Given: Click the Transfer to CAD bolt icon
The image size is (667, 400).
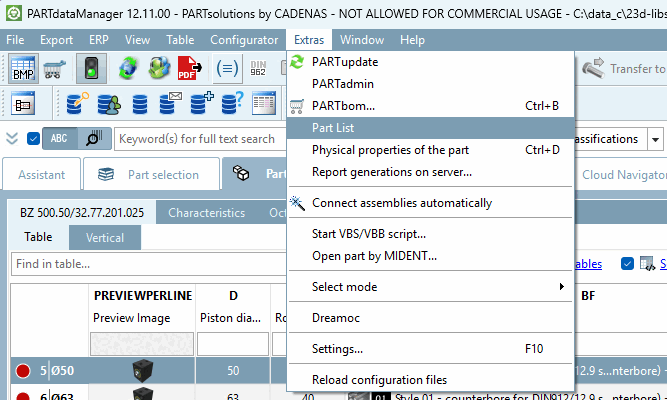Looking at the screenshot, I should point(593,68).
